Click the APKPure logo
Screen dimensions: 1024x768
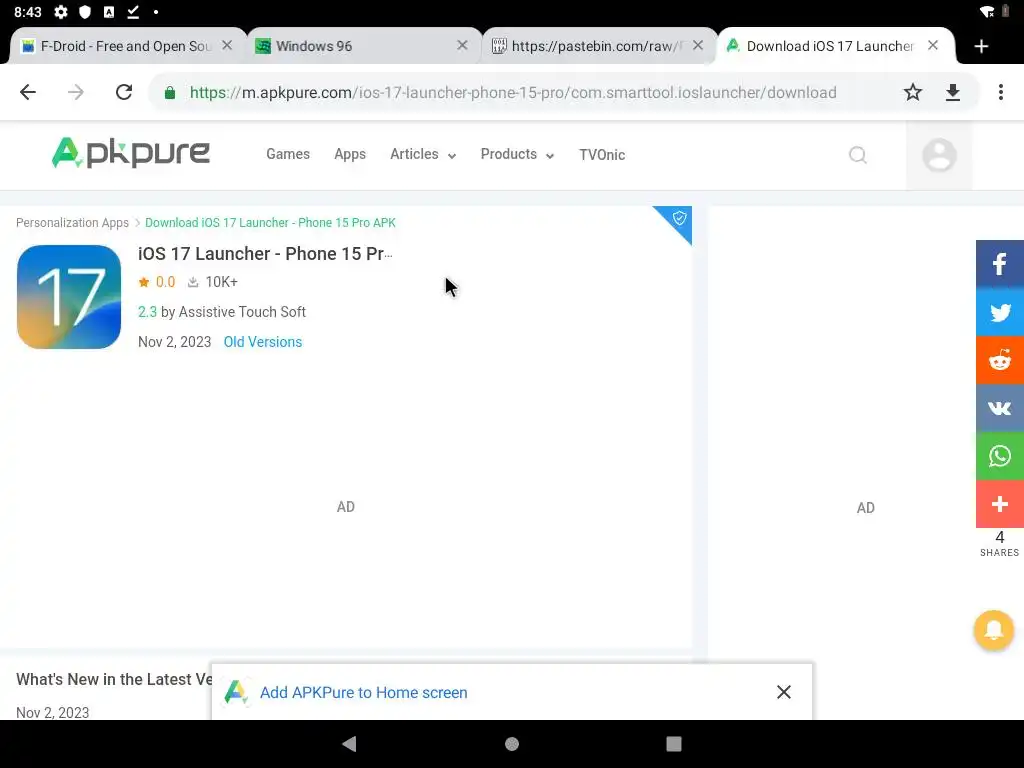[x=131, y=153]
